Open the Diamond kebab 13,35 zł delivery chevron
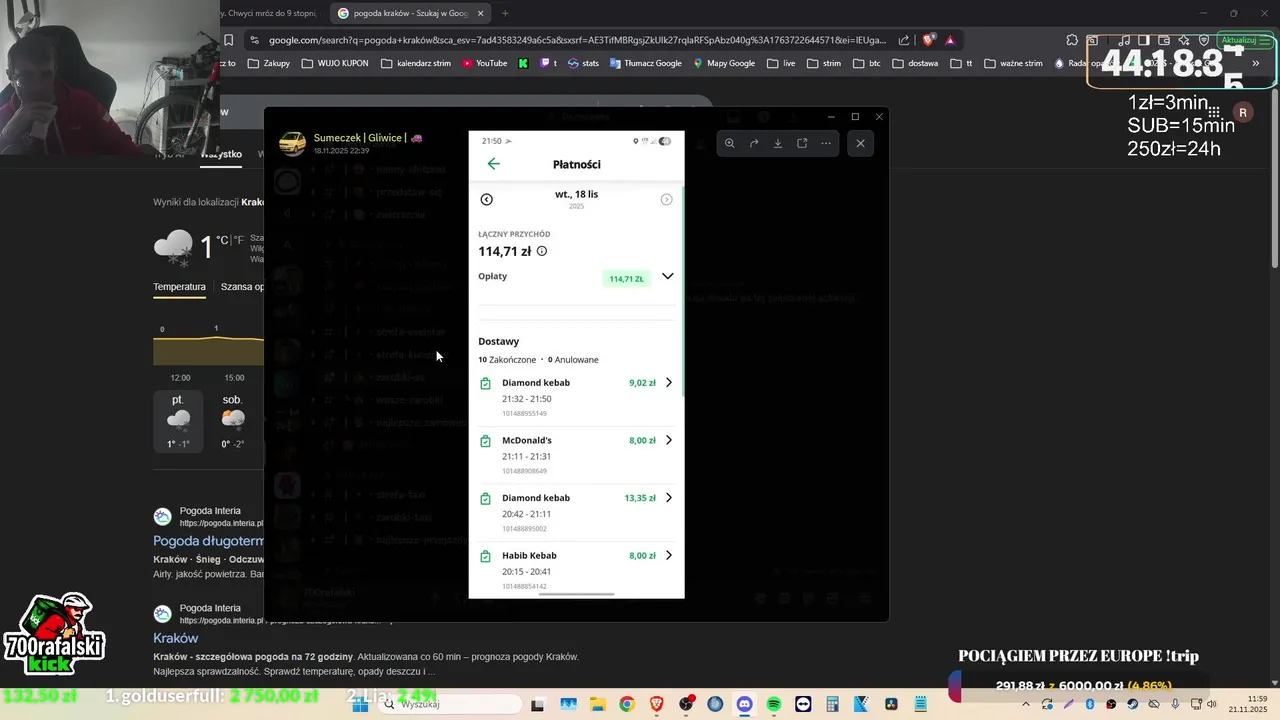This screenshot has height=720, width=1280. pos(669,498)
